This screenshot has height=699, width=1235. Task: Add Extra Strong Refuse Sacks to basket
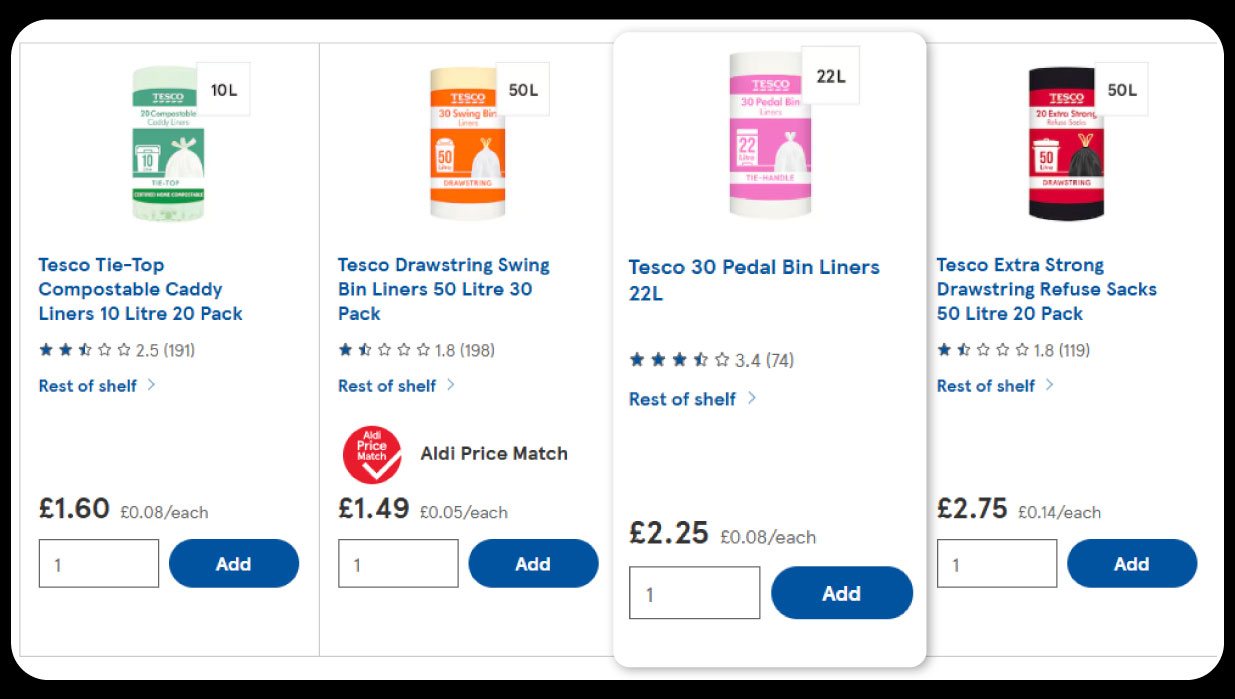point(1131,563)
